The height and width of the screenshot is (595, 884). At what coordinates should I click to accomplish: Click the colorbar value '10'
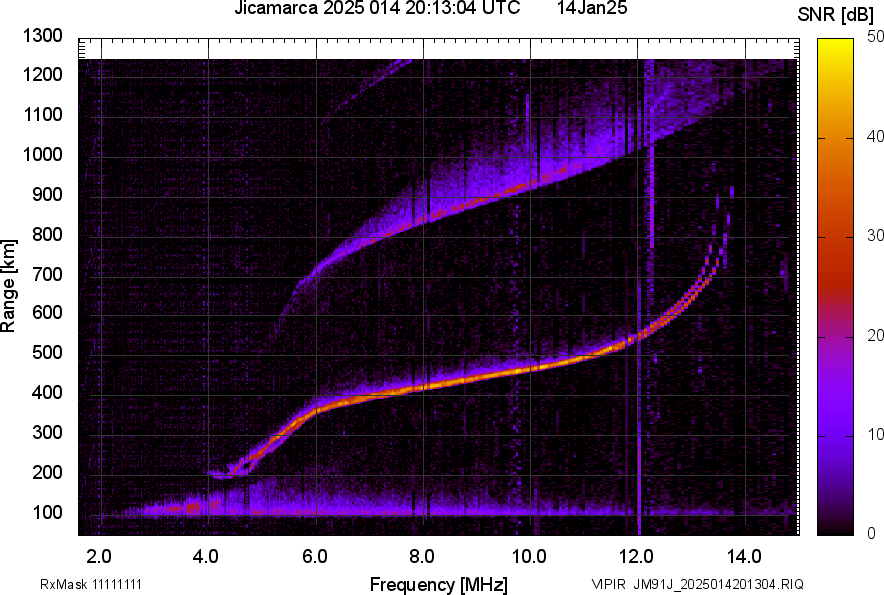pyautogui.click(x=875, y=434)
